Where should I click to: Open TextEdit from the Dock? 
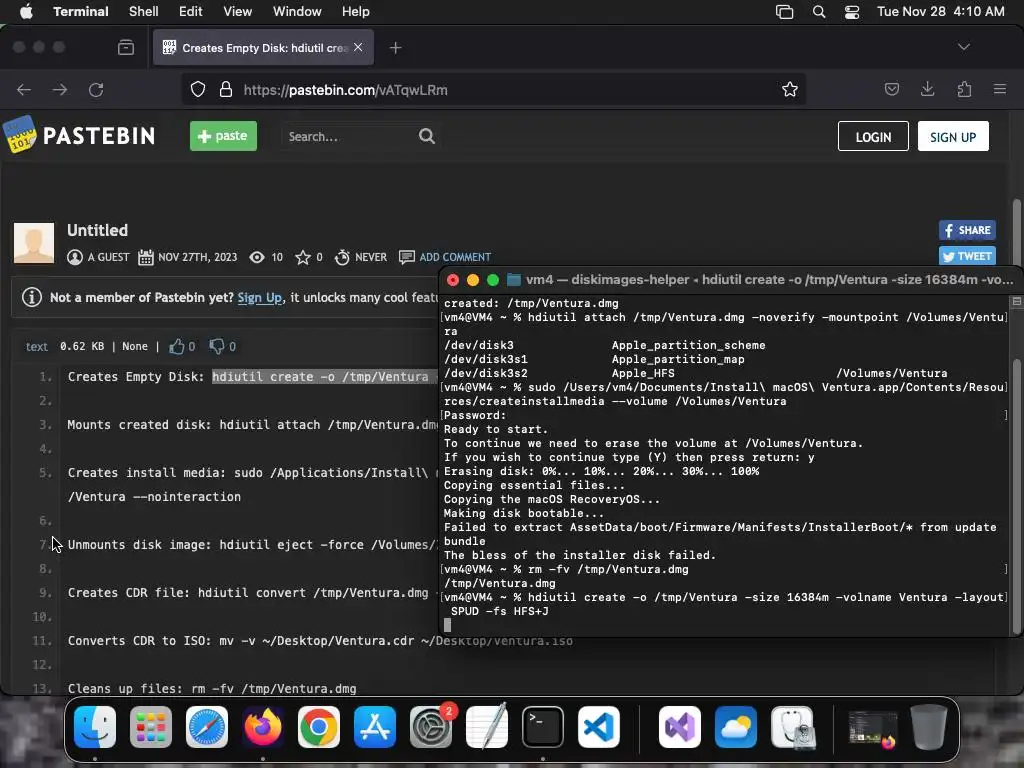pos(487,727)
